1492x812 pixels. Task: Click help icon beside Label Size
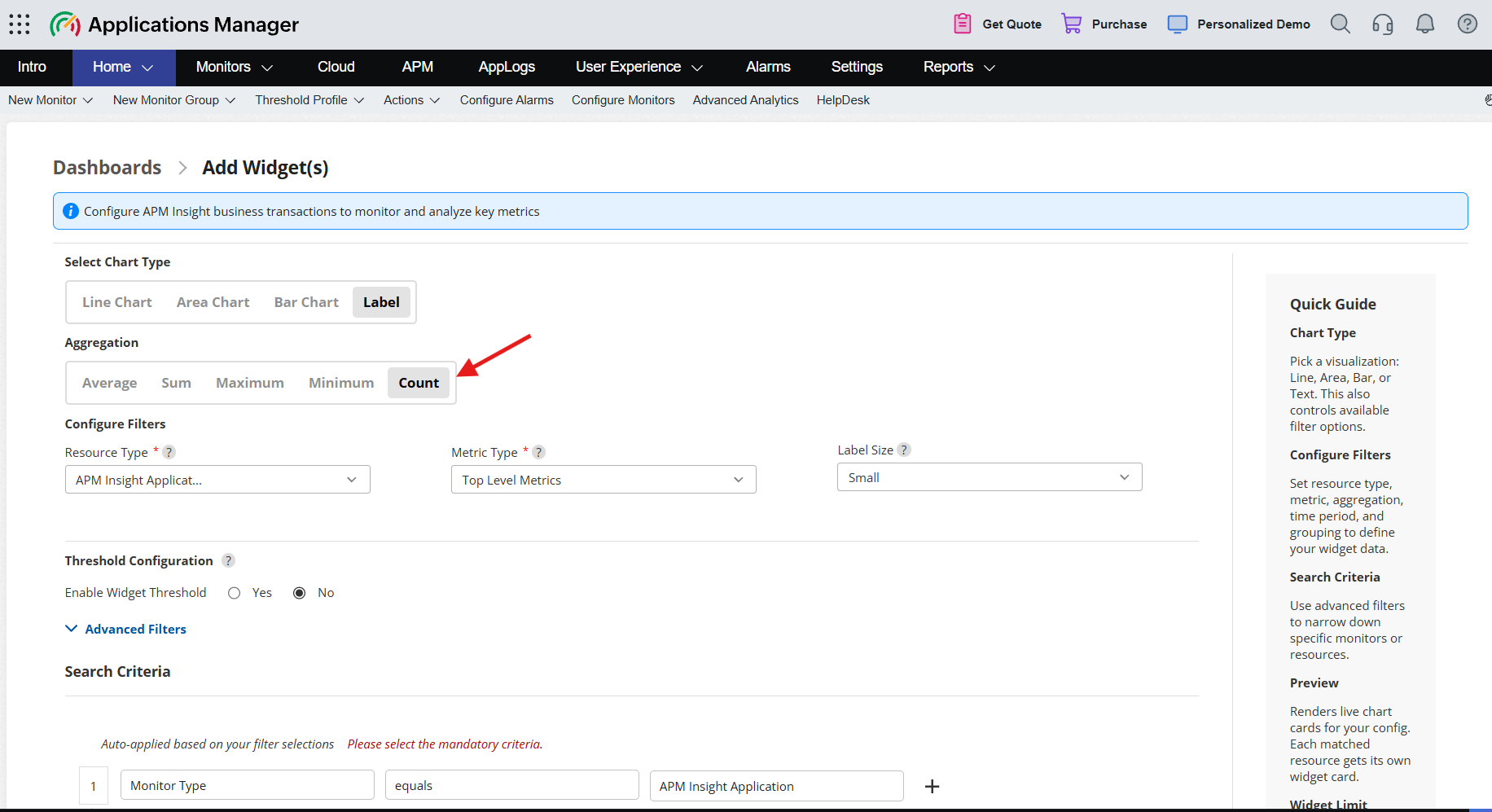click(x=904, y=450)
